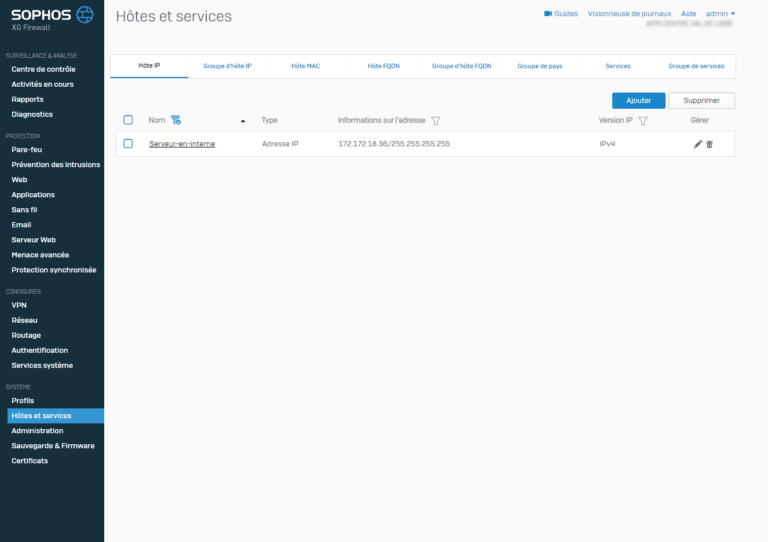Go to the Pare-feu section
Viewport: 768px width, 542px height.
tap(26, 149)
